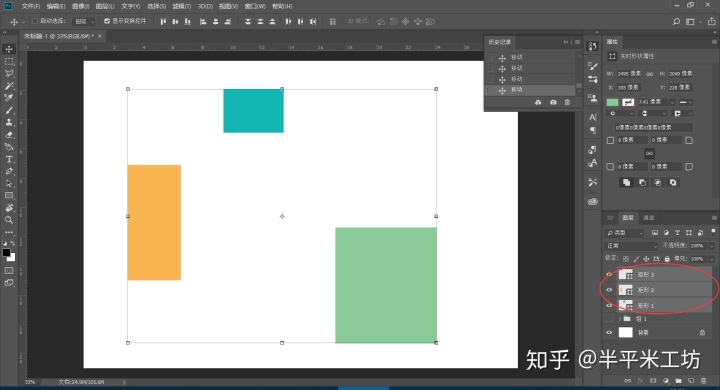Toggle the layer filter switch in Layers
The image size is (720, 390).
click(x=713, y=232)
